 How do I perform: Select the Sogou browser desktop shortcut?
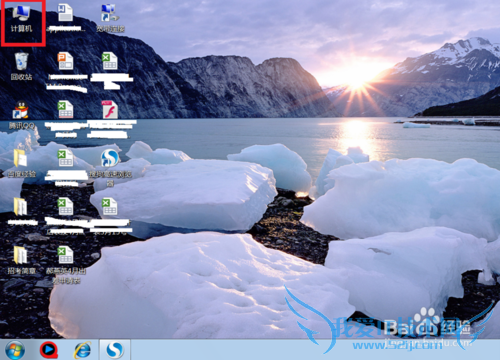(110, 158)
